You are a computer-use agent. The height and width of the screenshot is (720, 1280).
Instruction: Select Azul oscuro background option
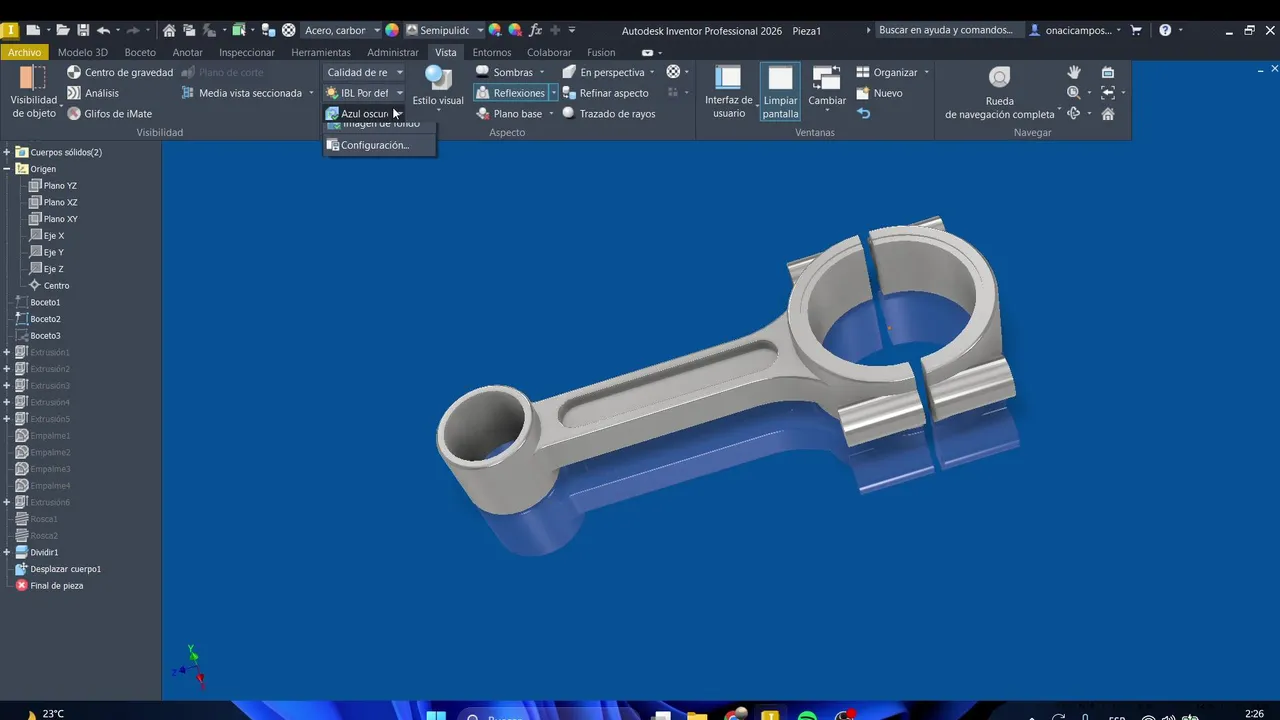coord(365,114)
